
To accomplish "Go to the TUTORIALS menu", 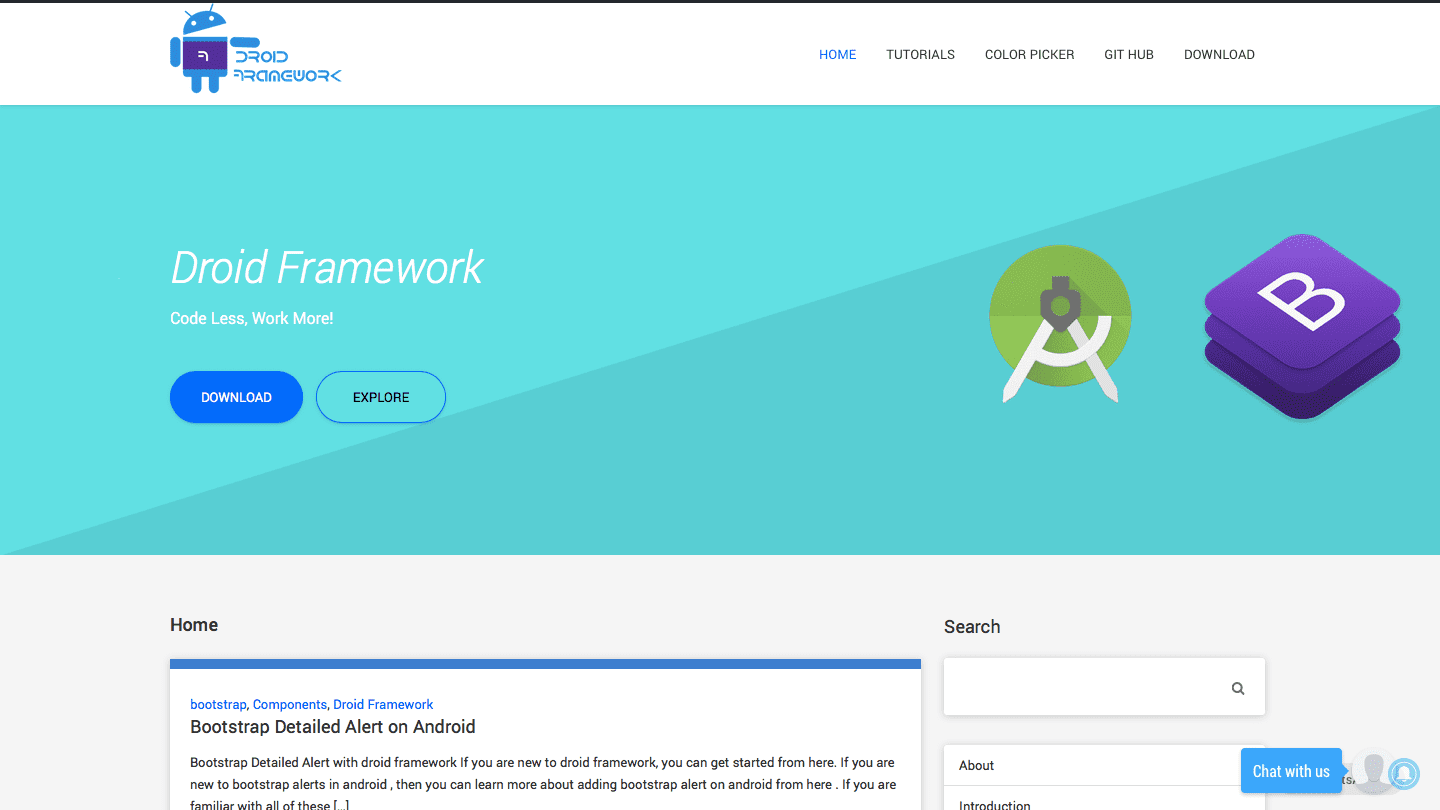I will pos(920,54).
